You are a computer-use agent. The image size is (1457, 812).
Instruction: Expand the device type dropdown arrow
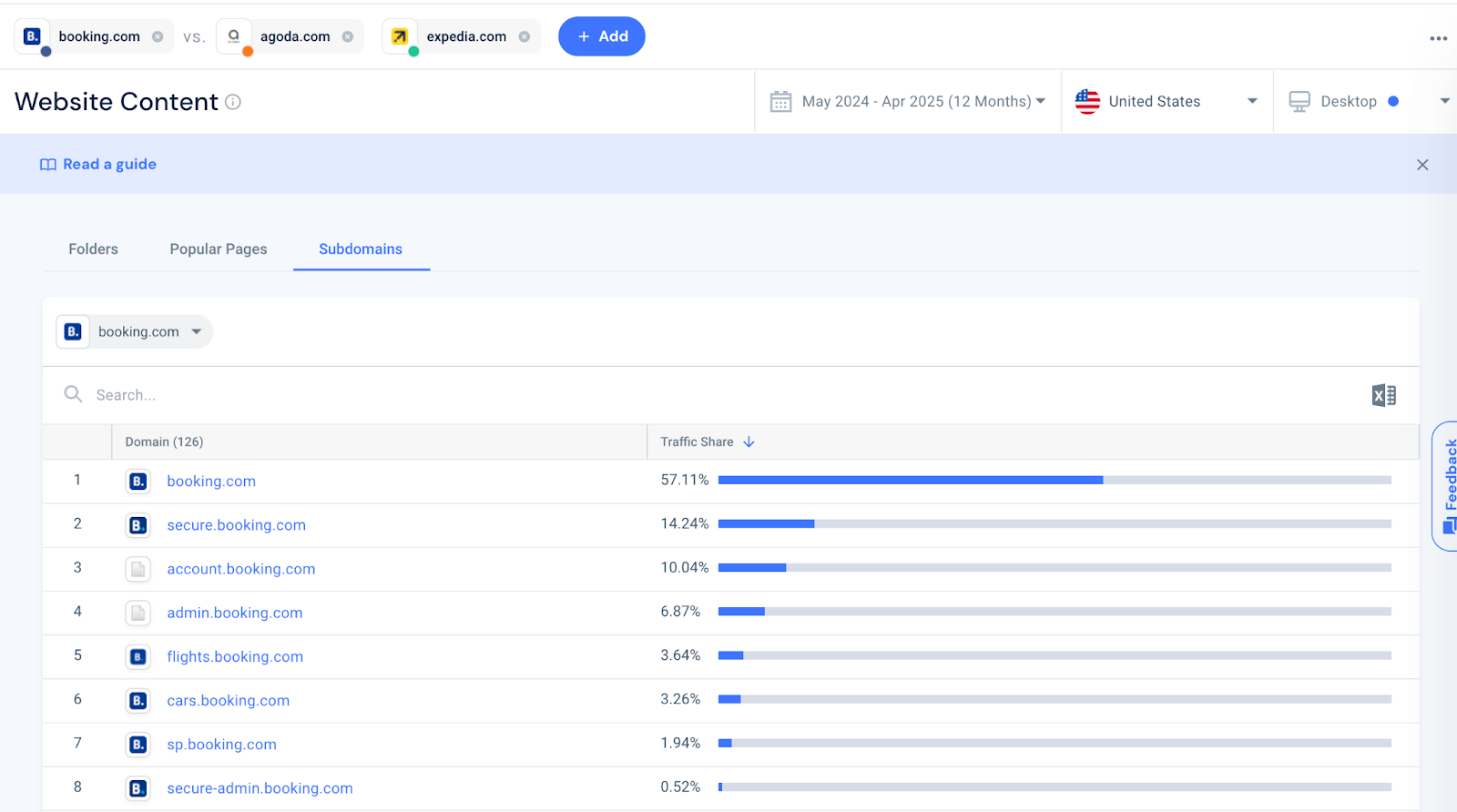[1444, 101]
